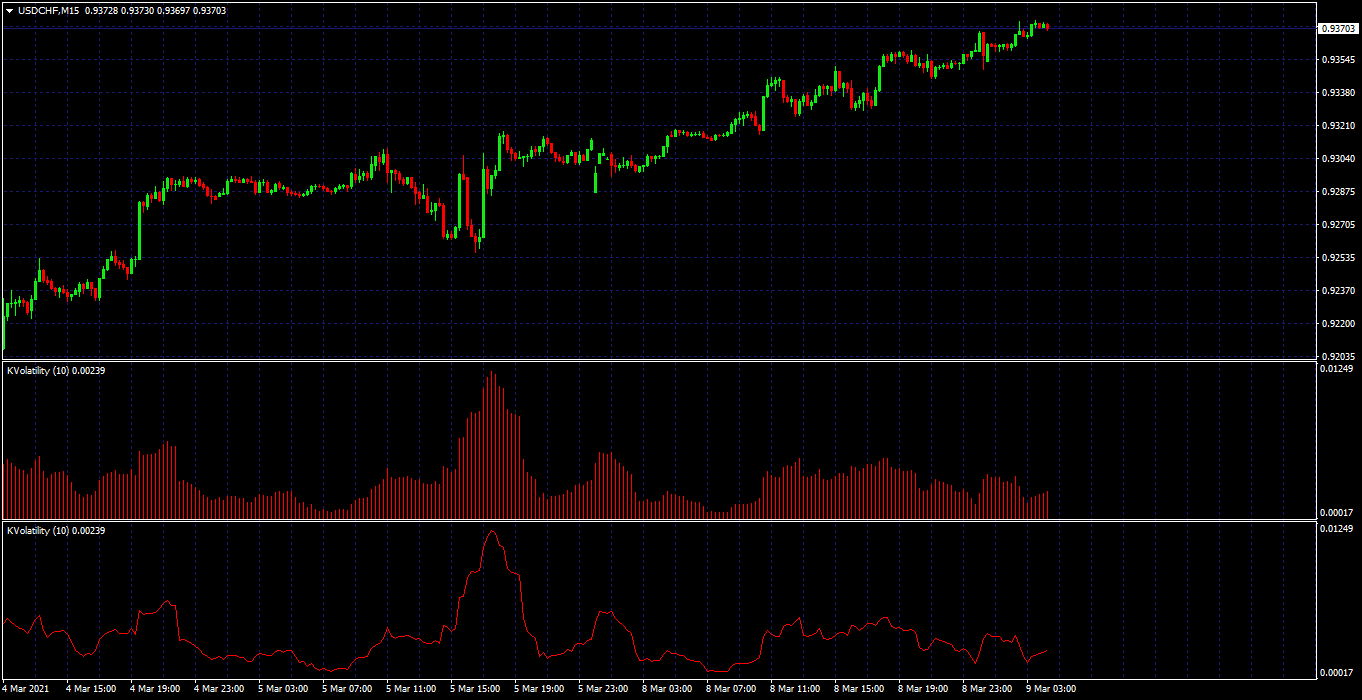The width and height of the screenshot is (1362, 700).
Task: Select the 0.92535 price level on scale
Action: click(x=1338, y=258)
